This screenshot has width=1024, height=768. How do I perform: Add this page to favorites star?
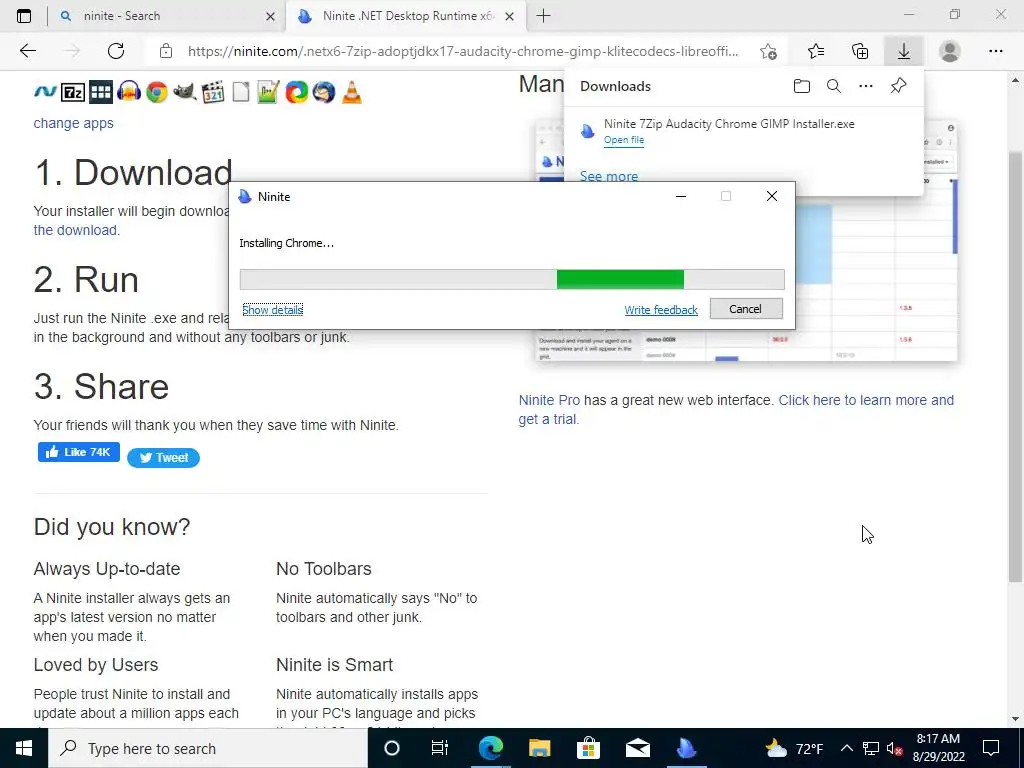[769, 51]
